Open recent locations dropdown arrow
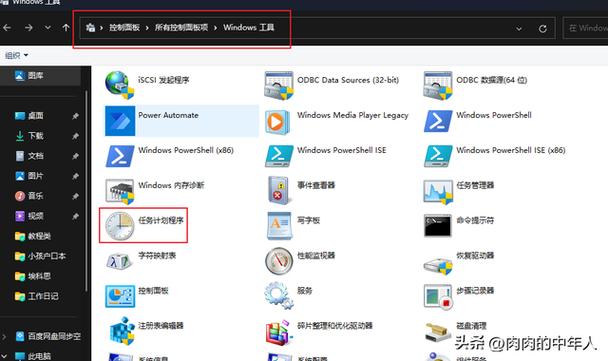The image size is (608, 361). [x=47, y=28]
